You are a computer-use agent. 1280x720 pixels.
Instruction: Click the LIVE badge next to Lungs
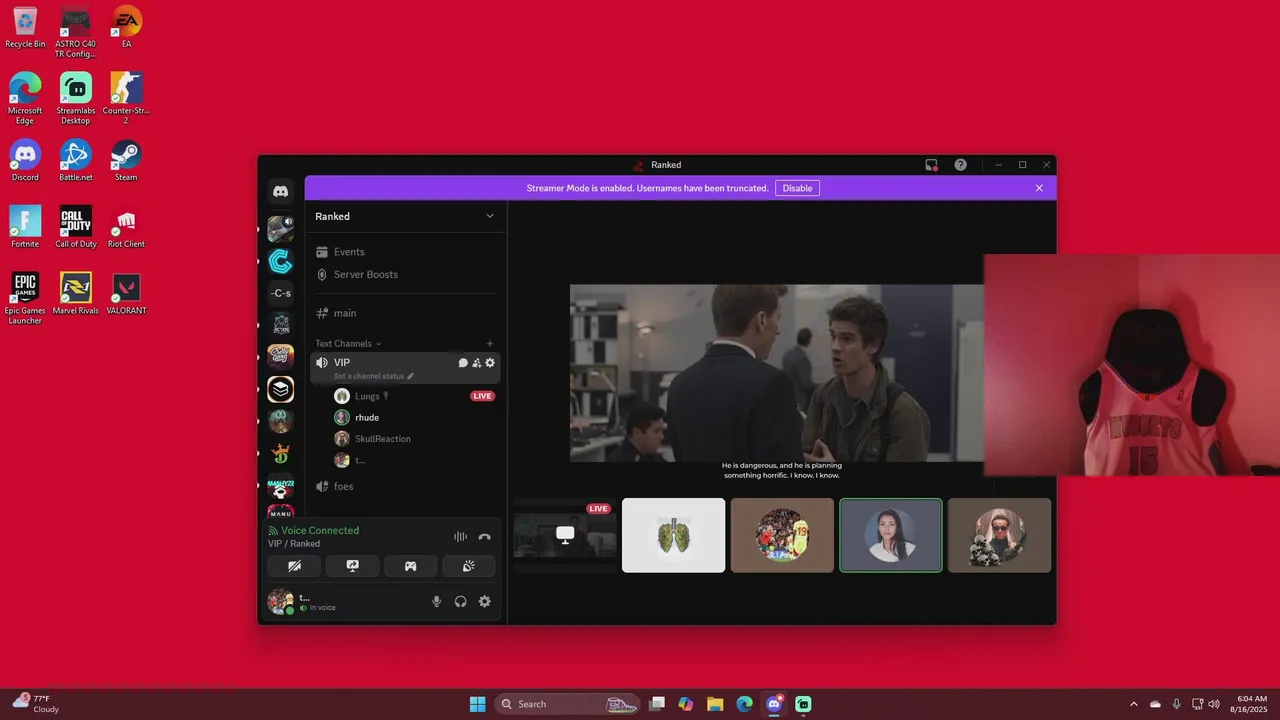click(483, 396)
